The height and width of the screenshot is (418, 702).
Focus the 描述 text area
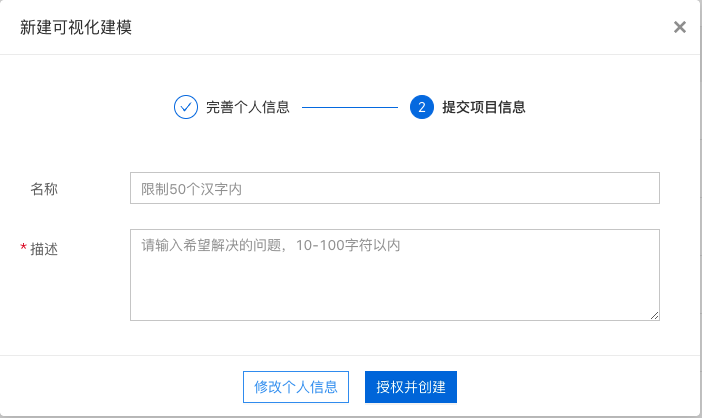(394, 275)
